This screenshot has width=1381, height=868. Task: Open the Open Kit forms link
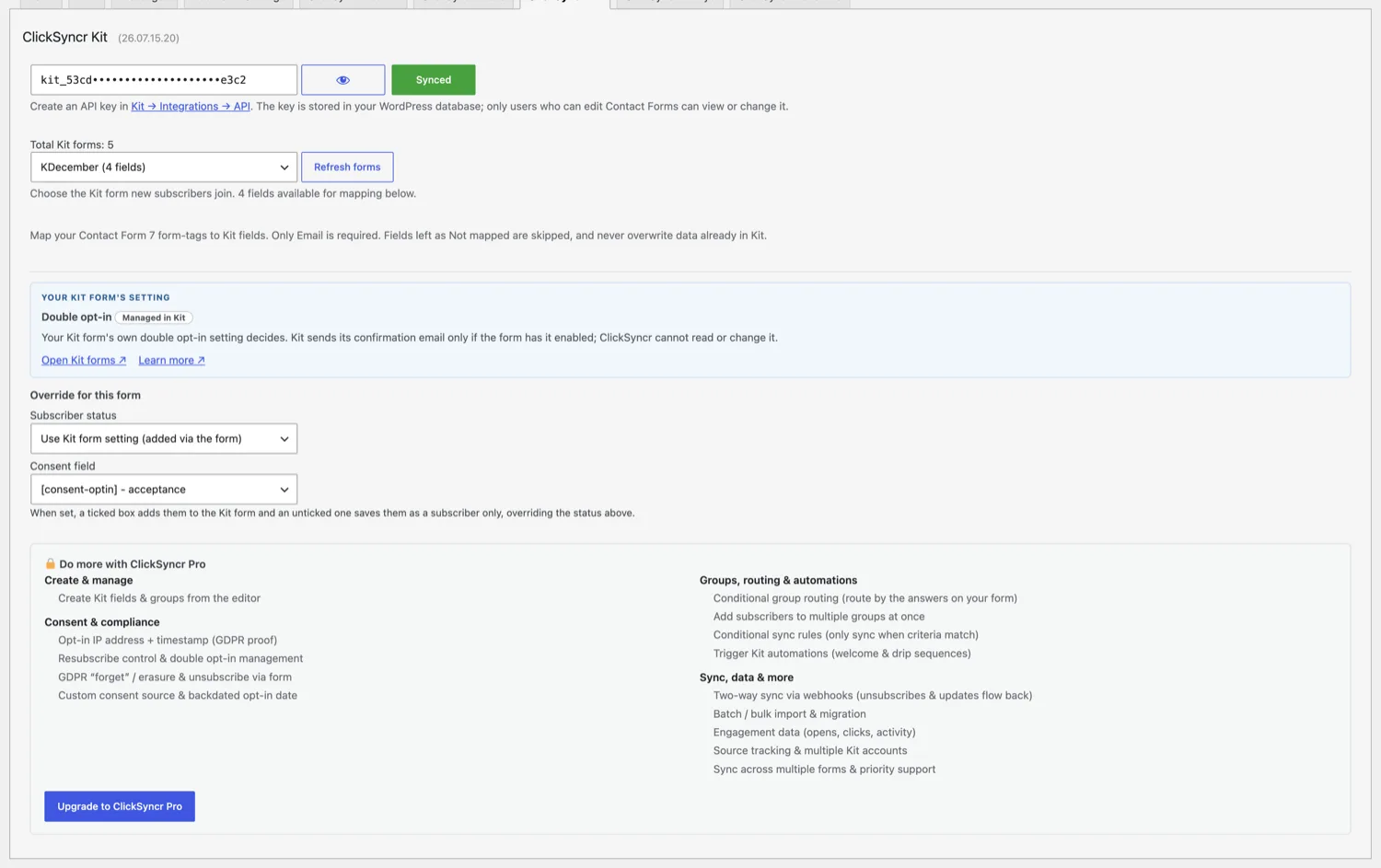(x=84, y=361)
